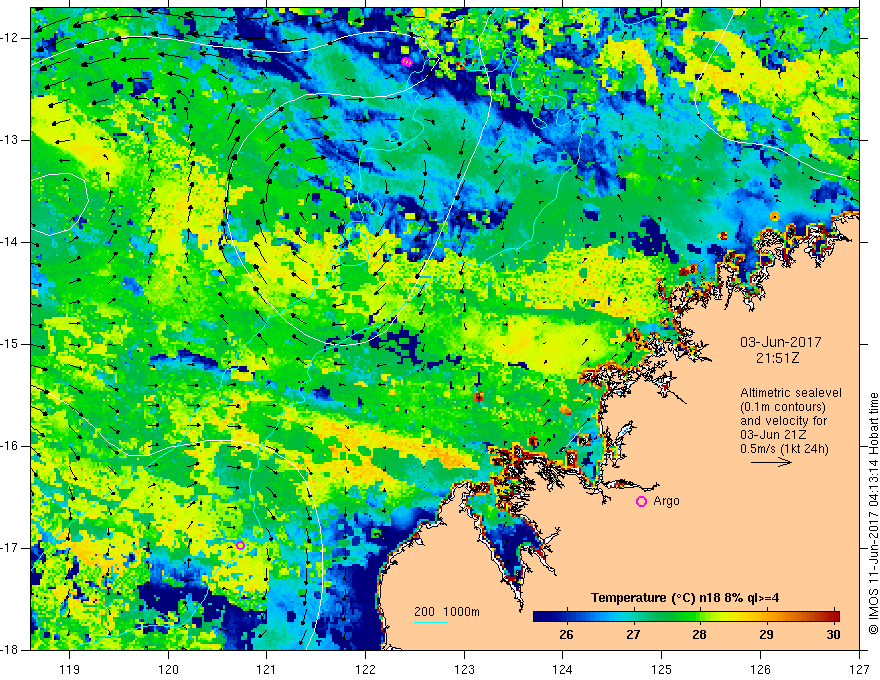Click longitude axis label 127

pyautogui.click(x=859, y=669)
